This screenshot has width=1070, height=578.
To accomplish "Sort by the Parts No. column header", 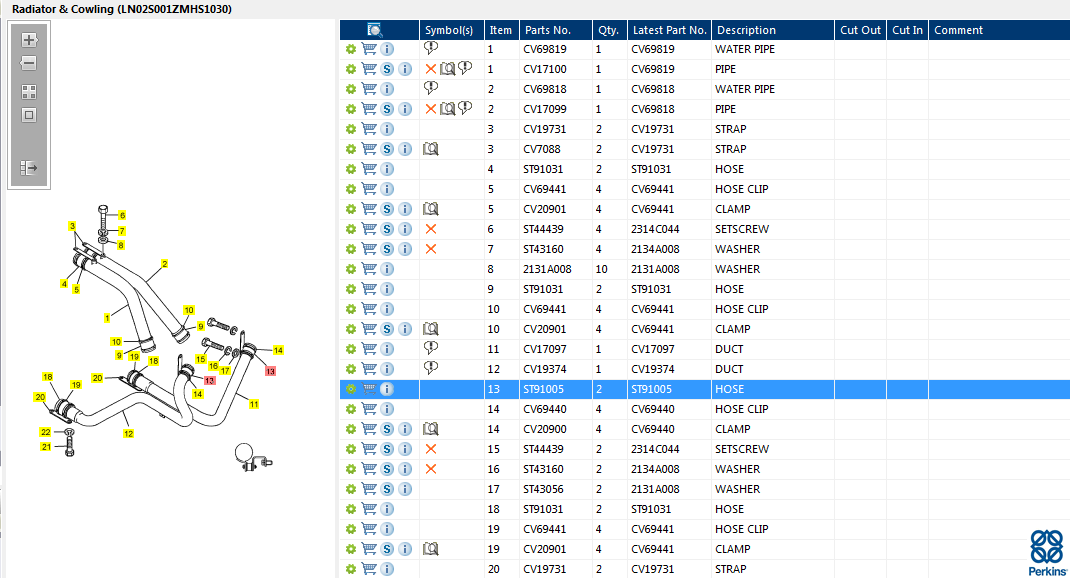I will pyautogui.click(x=555, y=30).
